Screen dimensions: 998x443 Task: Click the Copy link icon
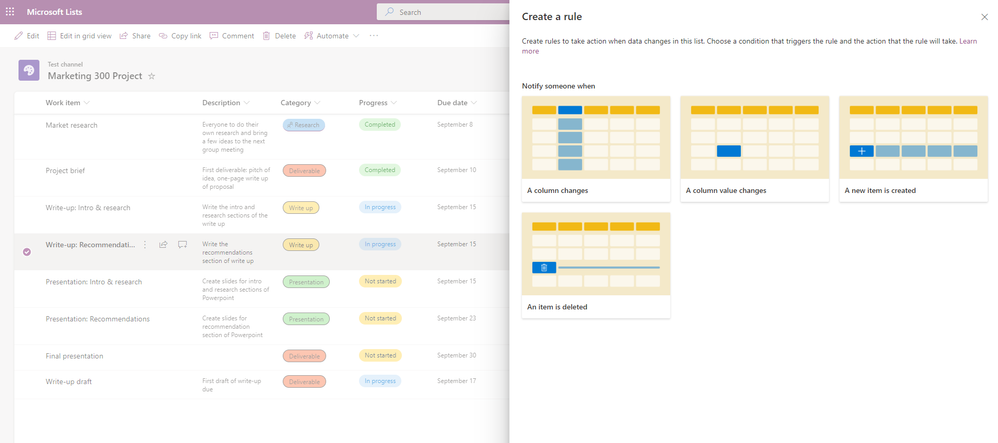(x=165, y=36)
